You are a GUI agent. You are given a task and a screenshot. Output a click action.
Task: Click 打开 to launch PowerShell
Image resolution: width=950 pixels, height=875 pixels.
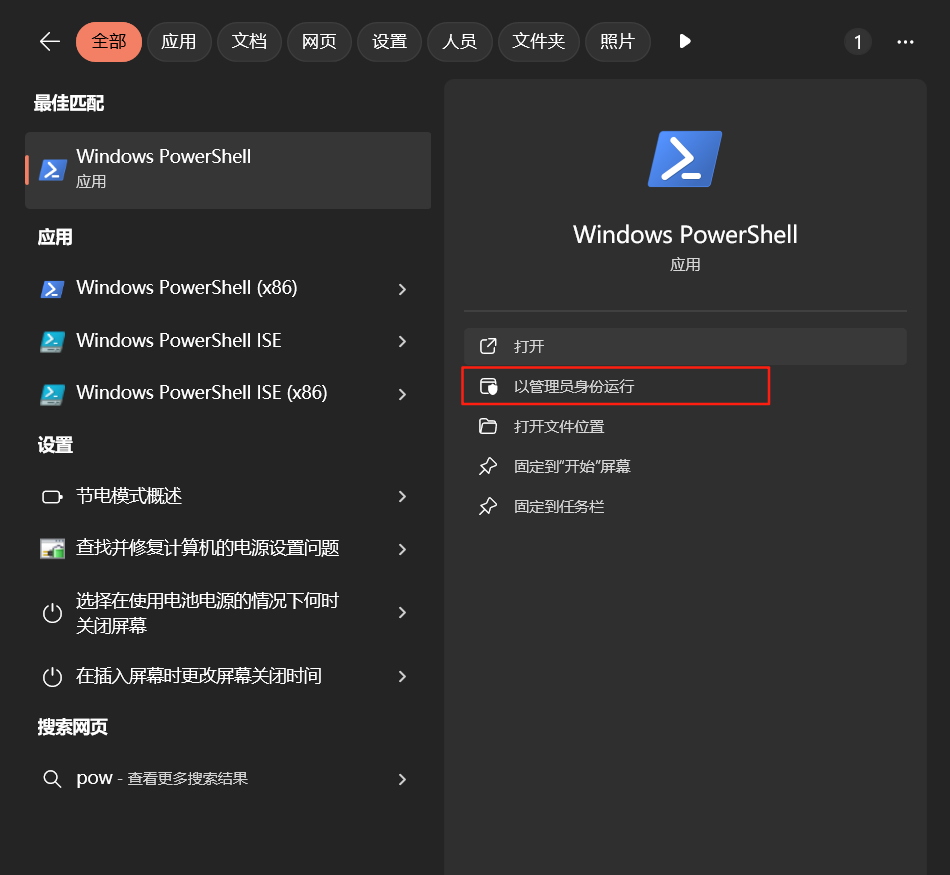(685, 347)
